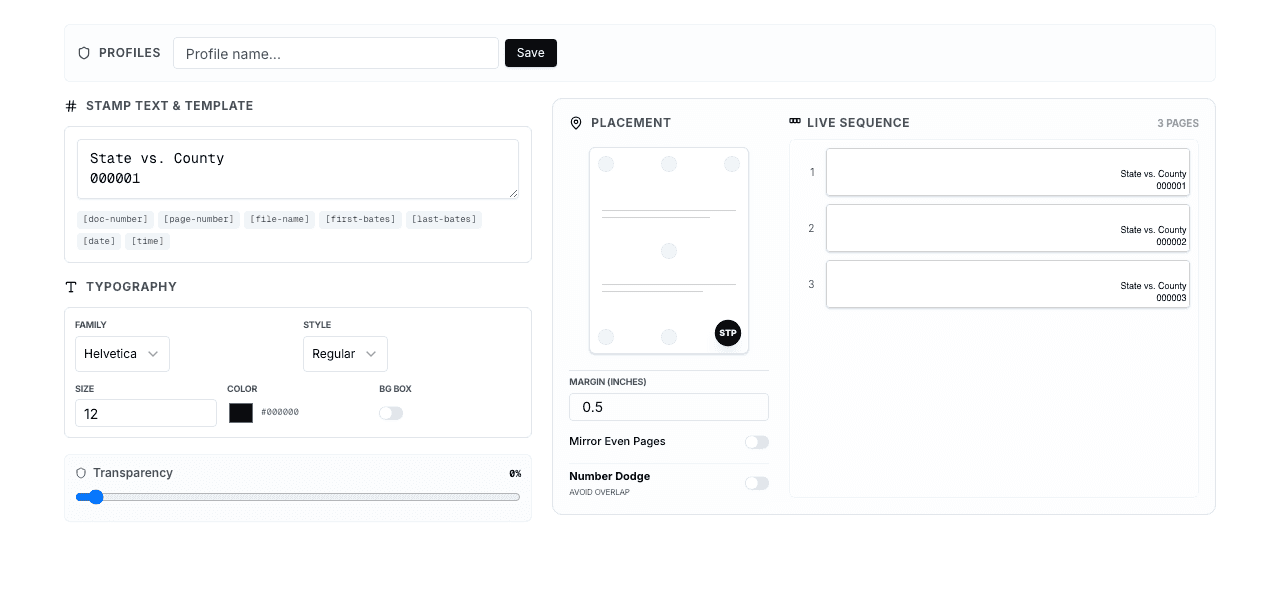Save the current profile
Screen dimensions: 1280x603
click(x=531, y=53)
